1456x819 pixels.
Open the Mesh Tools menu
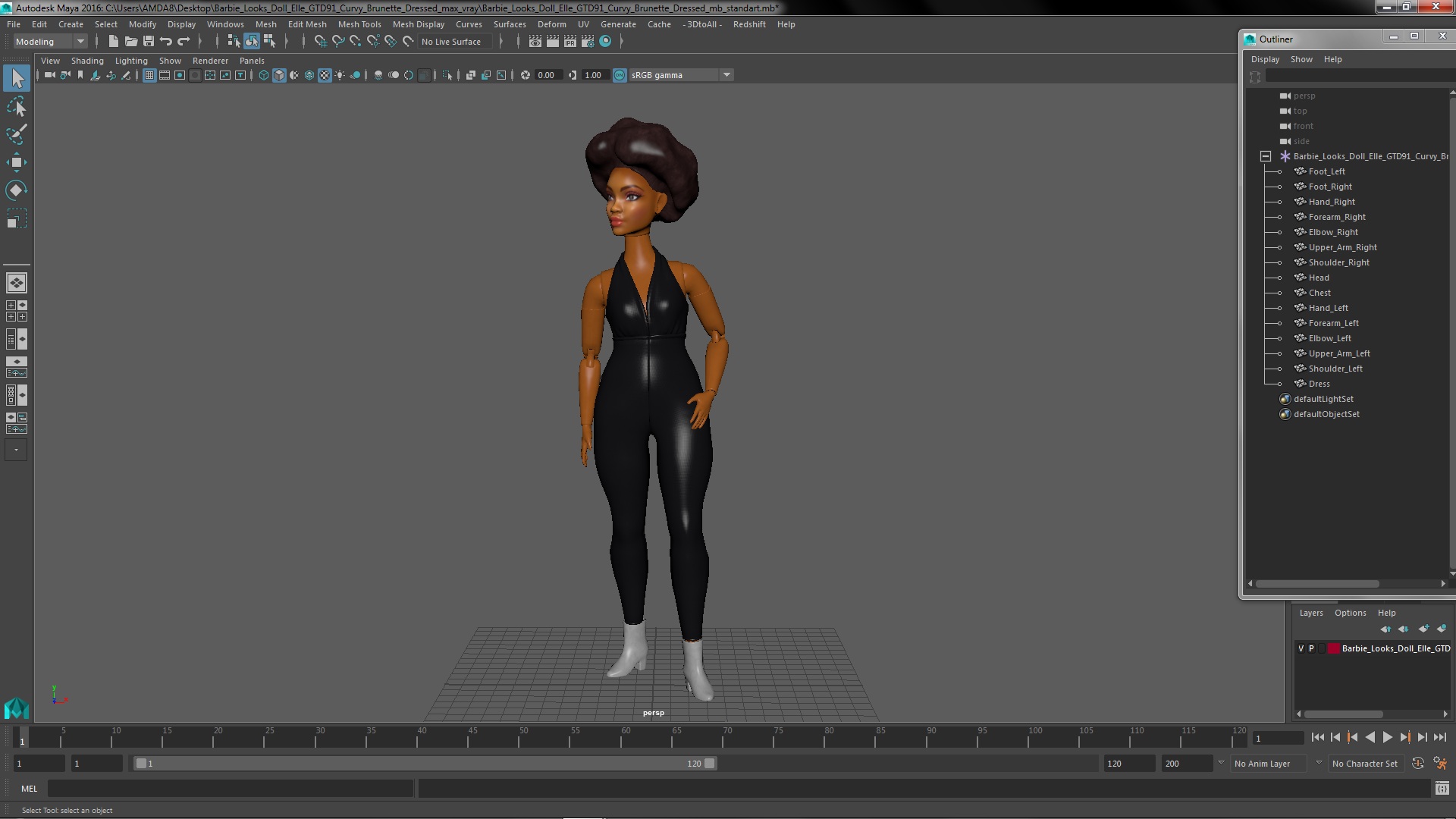coord(359,24)
